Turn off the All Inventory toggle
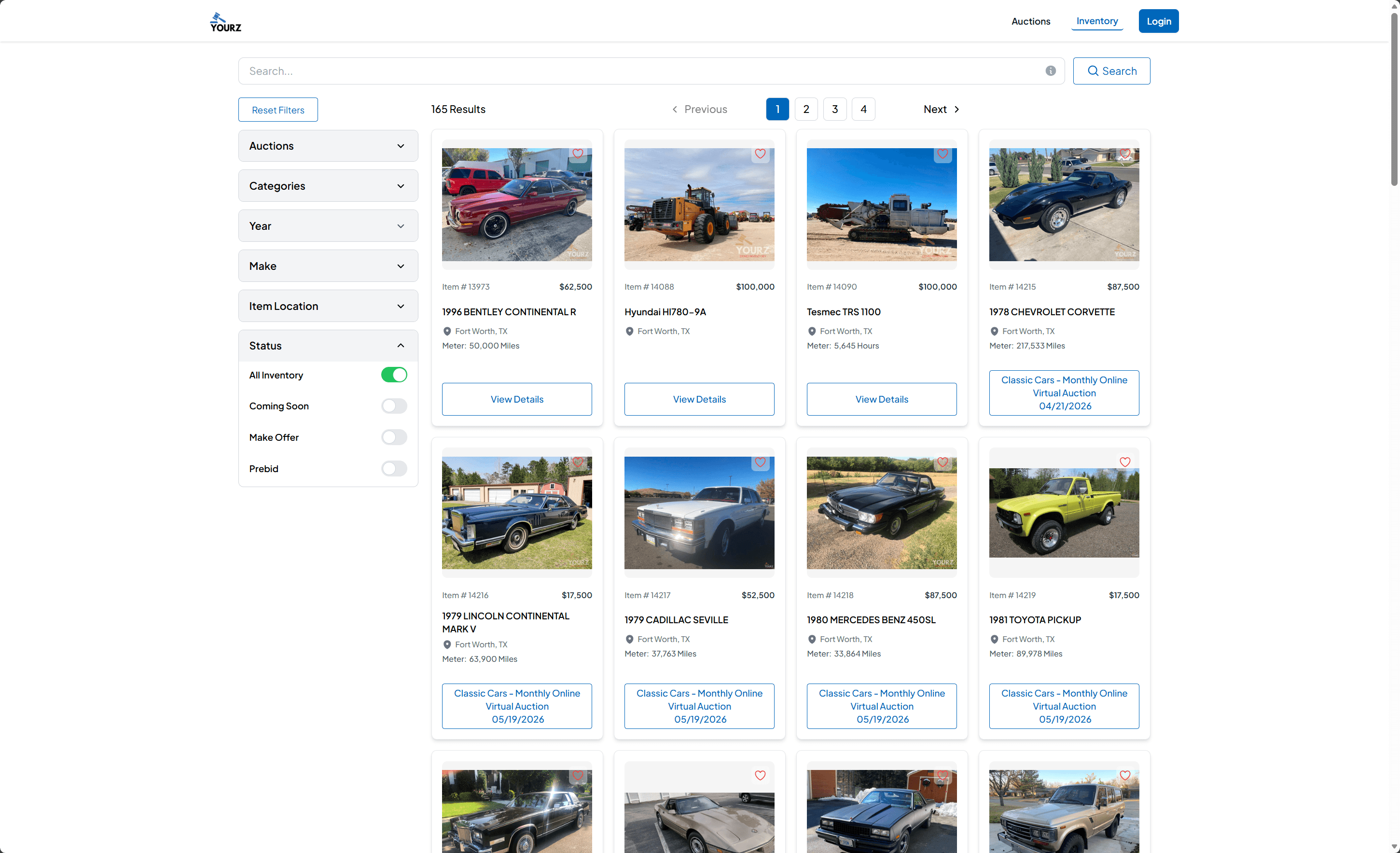 pyautogui.click(x=394, y=375)
